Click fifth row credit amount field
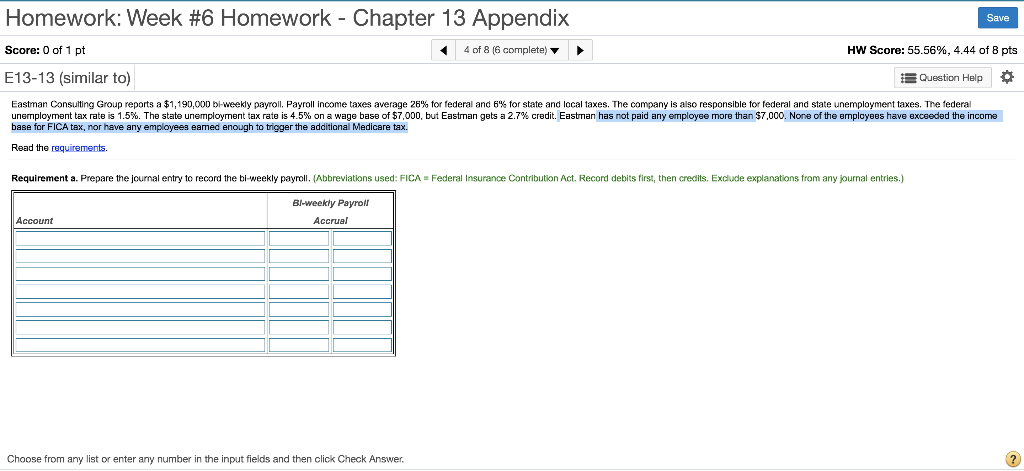 pyautogui.click(x=362, y=309)
